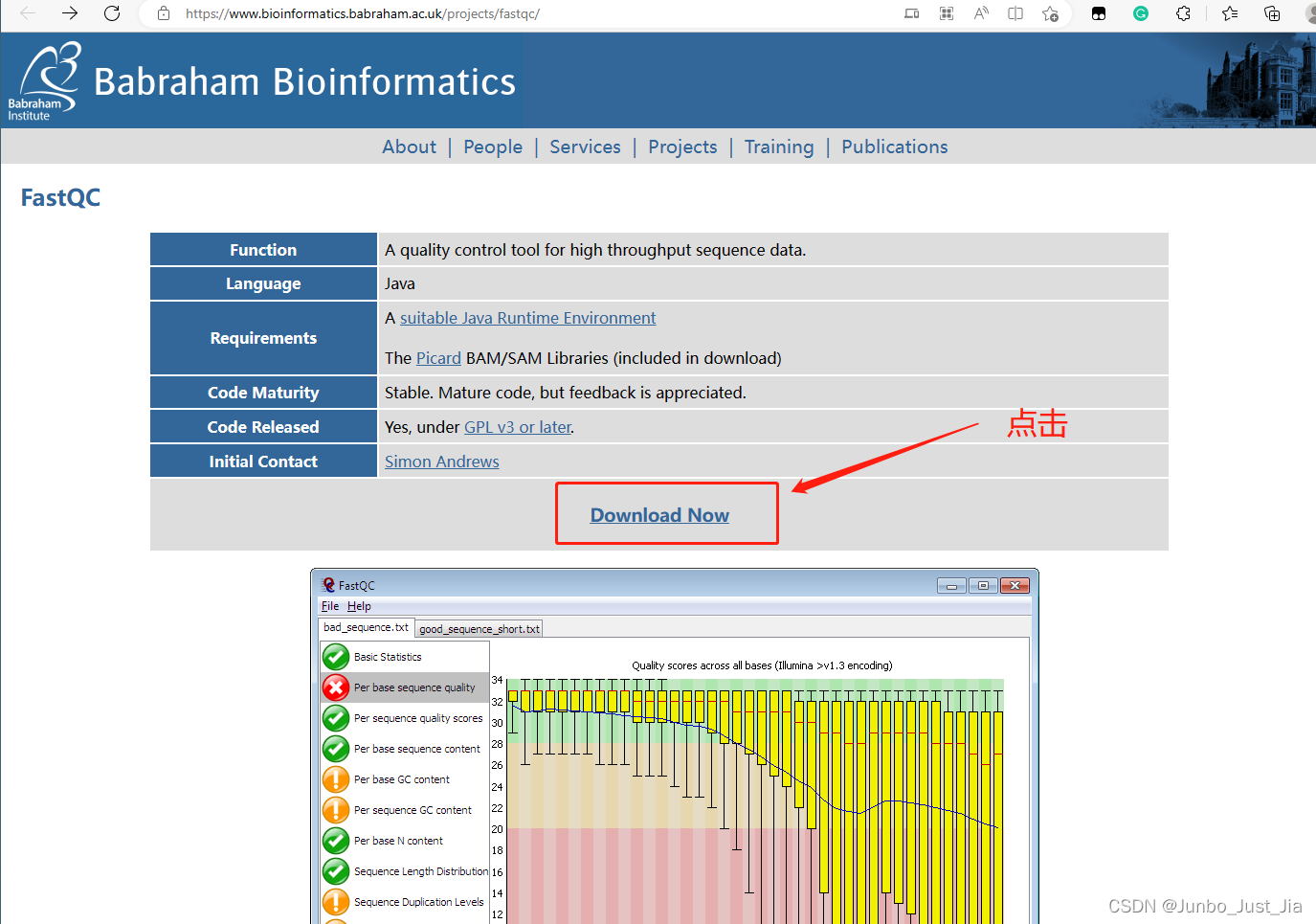Select Per sequence quality scores label

[418, 718]
